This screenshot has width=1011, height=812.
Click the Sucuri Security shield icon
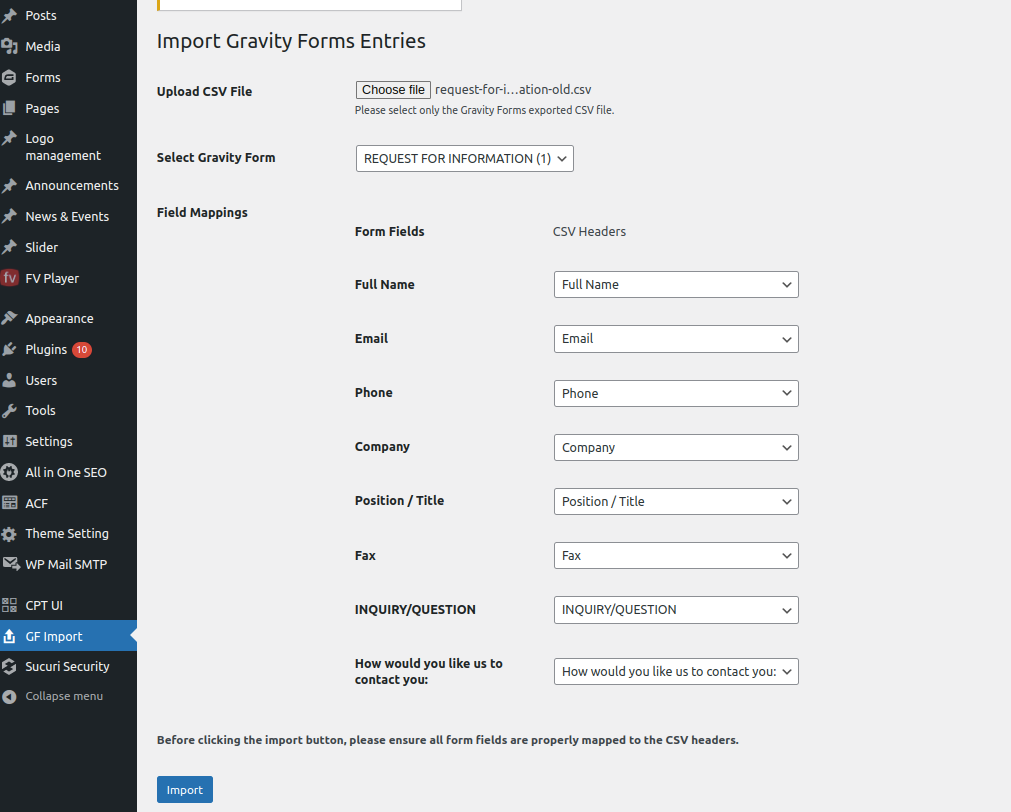click(x=9, y=666)
